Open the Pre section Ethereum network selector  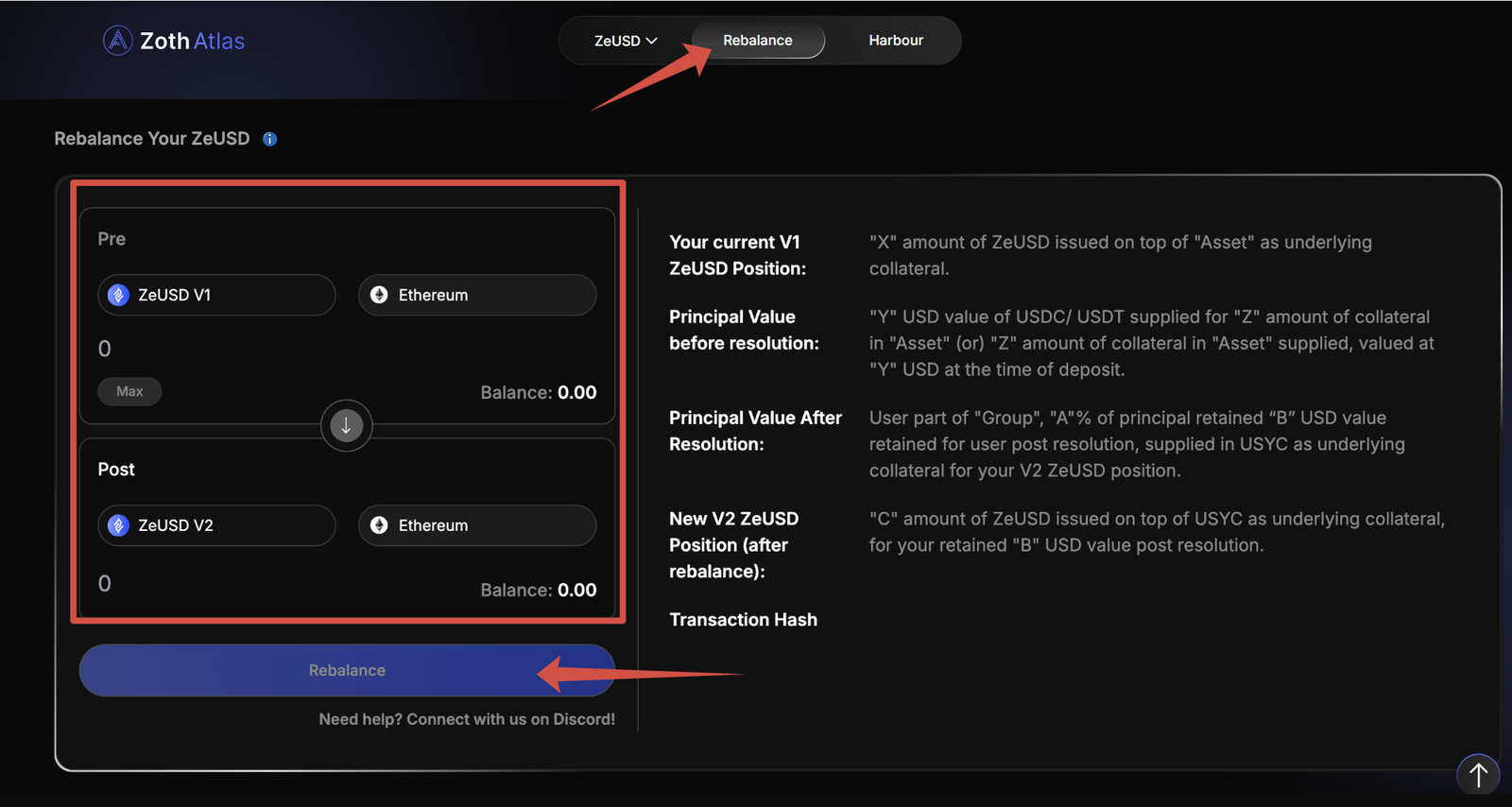[x=477, y=295]
